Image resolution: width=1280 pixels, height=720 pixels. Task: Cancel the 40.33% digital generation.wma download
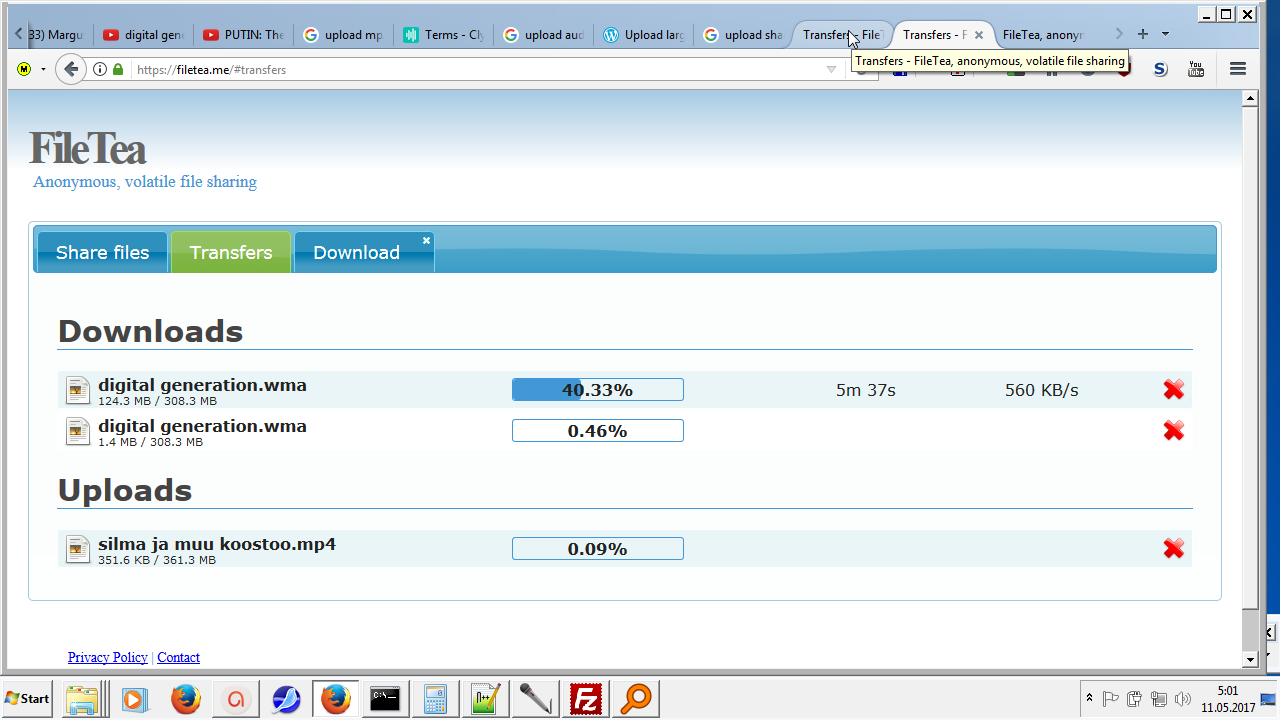[x=1174, y=390]
